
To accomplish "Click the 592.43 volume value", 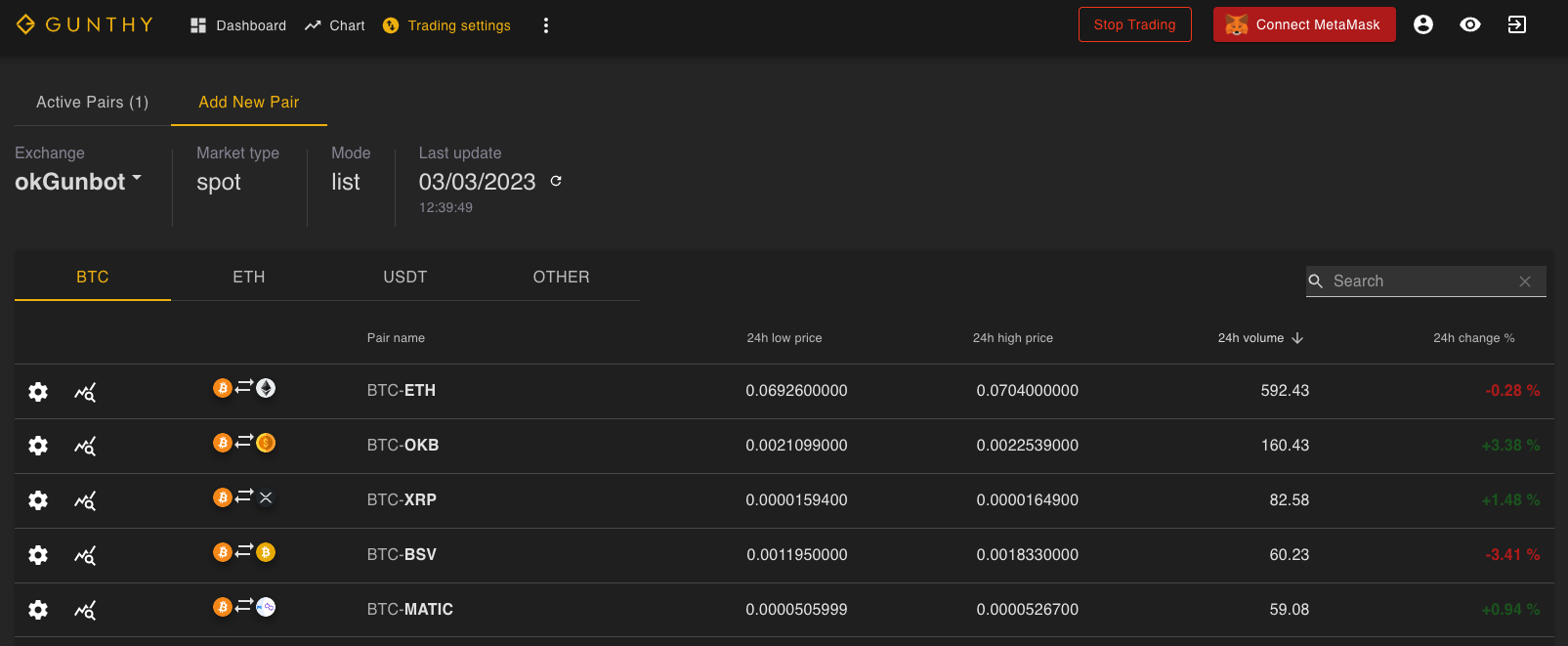I will tap(1285, 390).
